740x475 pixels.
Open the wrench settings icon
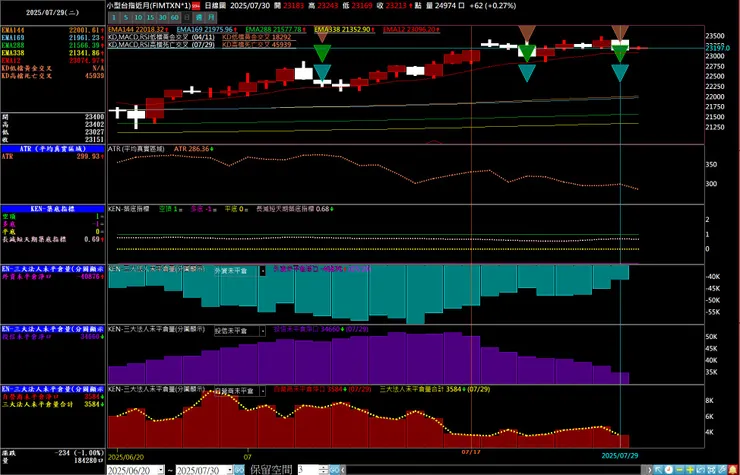(x=722, y=470)
